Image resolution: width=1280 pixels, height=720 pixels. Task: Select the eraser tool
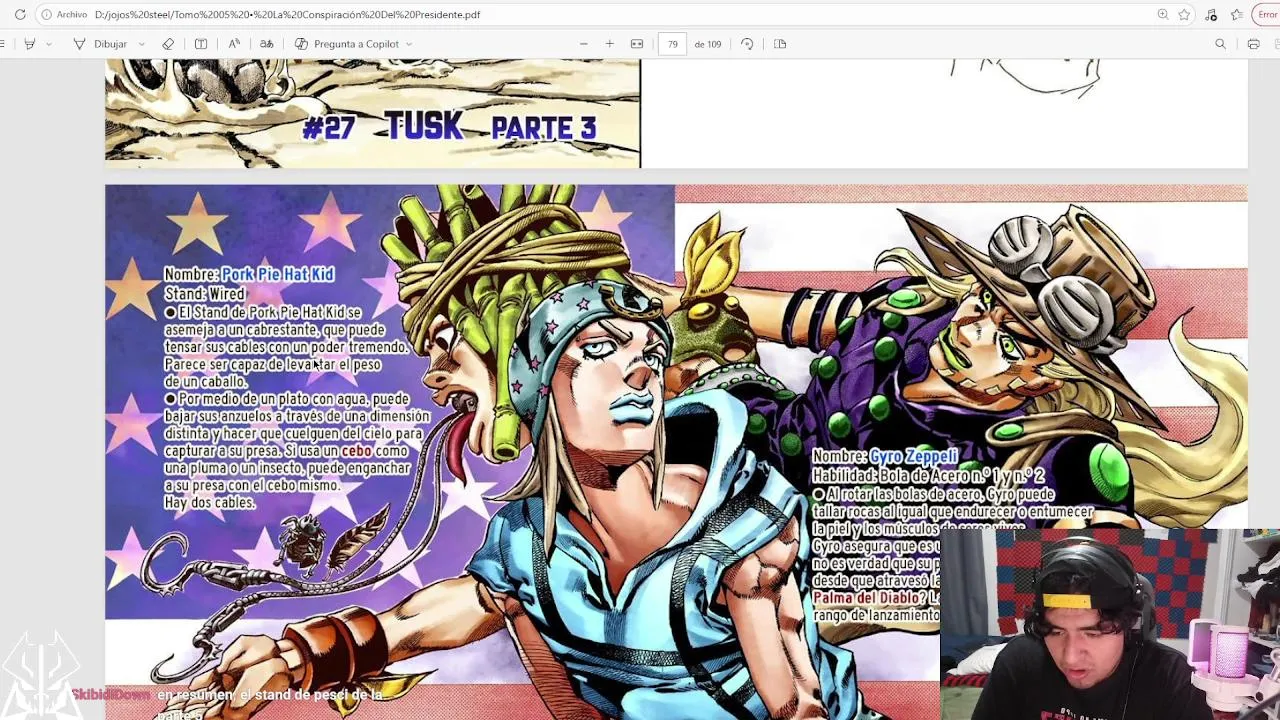coord(168,44)
